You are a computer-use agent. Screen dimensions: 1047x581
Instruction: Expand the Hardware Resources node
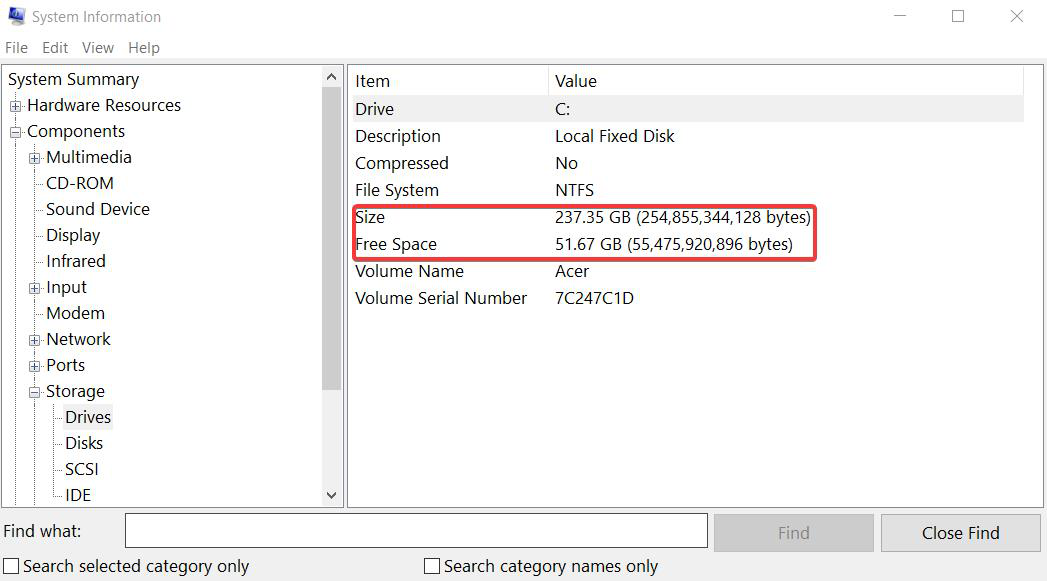tap(15, 105)
